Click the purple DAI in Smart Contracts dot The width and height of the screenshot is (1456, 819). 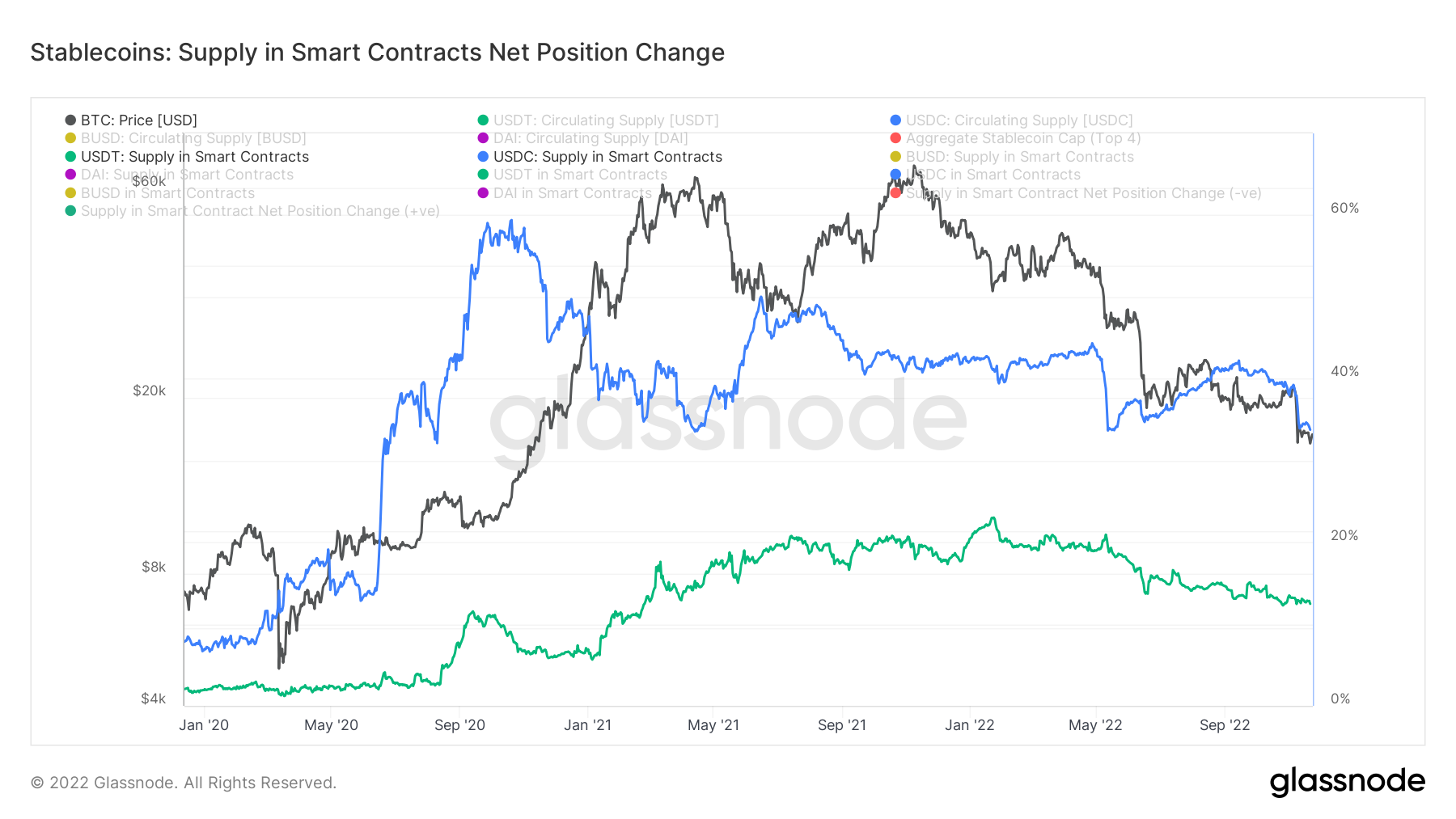(483, 193)
